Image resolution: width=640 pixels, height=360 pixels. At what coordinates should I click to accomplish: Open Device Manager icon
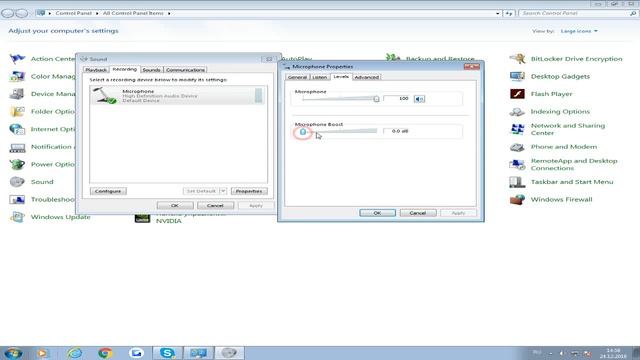[x=18, y=94]
